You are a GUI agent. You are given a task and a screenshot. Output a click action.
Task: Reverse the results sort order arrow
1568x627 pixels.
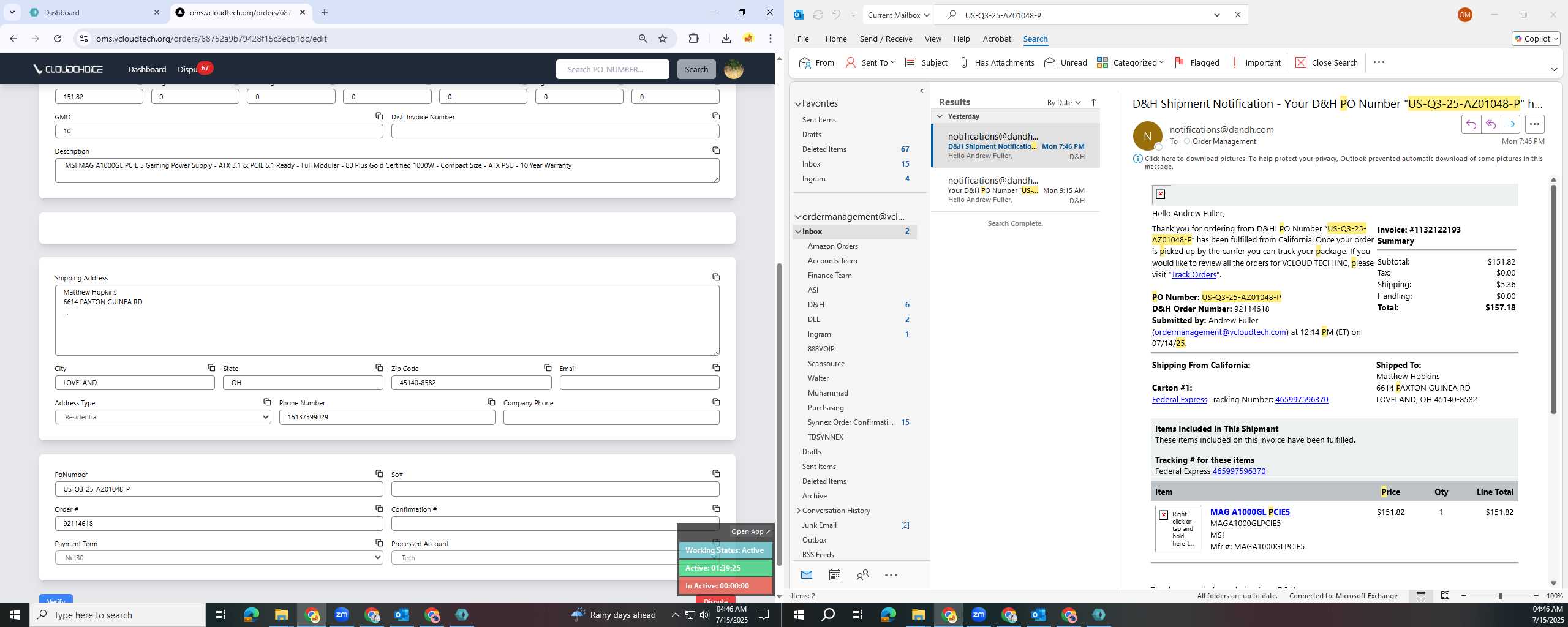tap(1093, 102)
